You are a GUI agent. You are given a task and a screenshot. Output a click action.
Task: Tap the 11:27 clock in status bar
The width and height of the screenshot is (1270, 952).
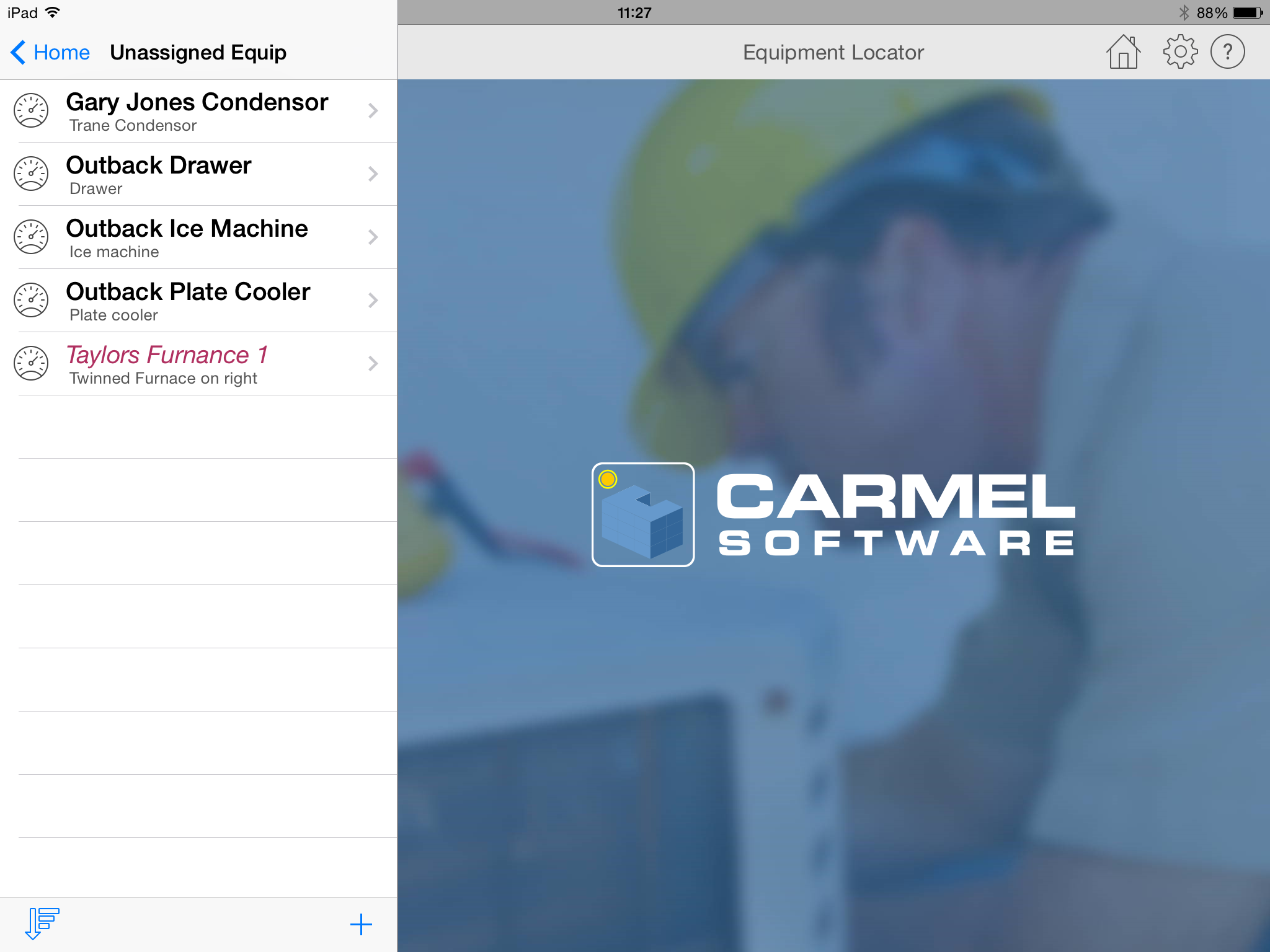[634, 13]
